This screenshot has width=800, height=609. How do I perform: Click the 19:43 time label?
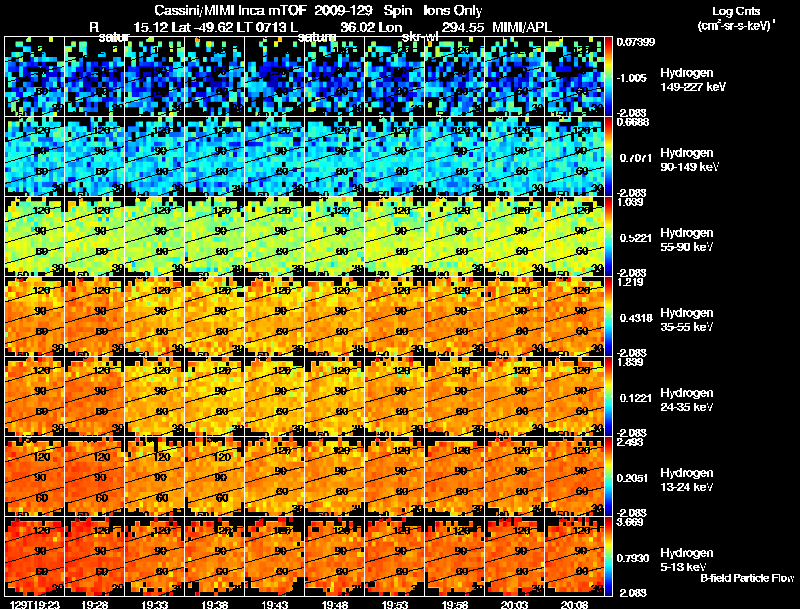(274, 604)
